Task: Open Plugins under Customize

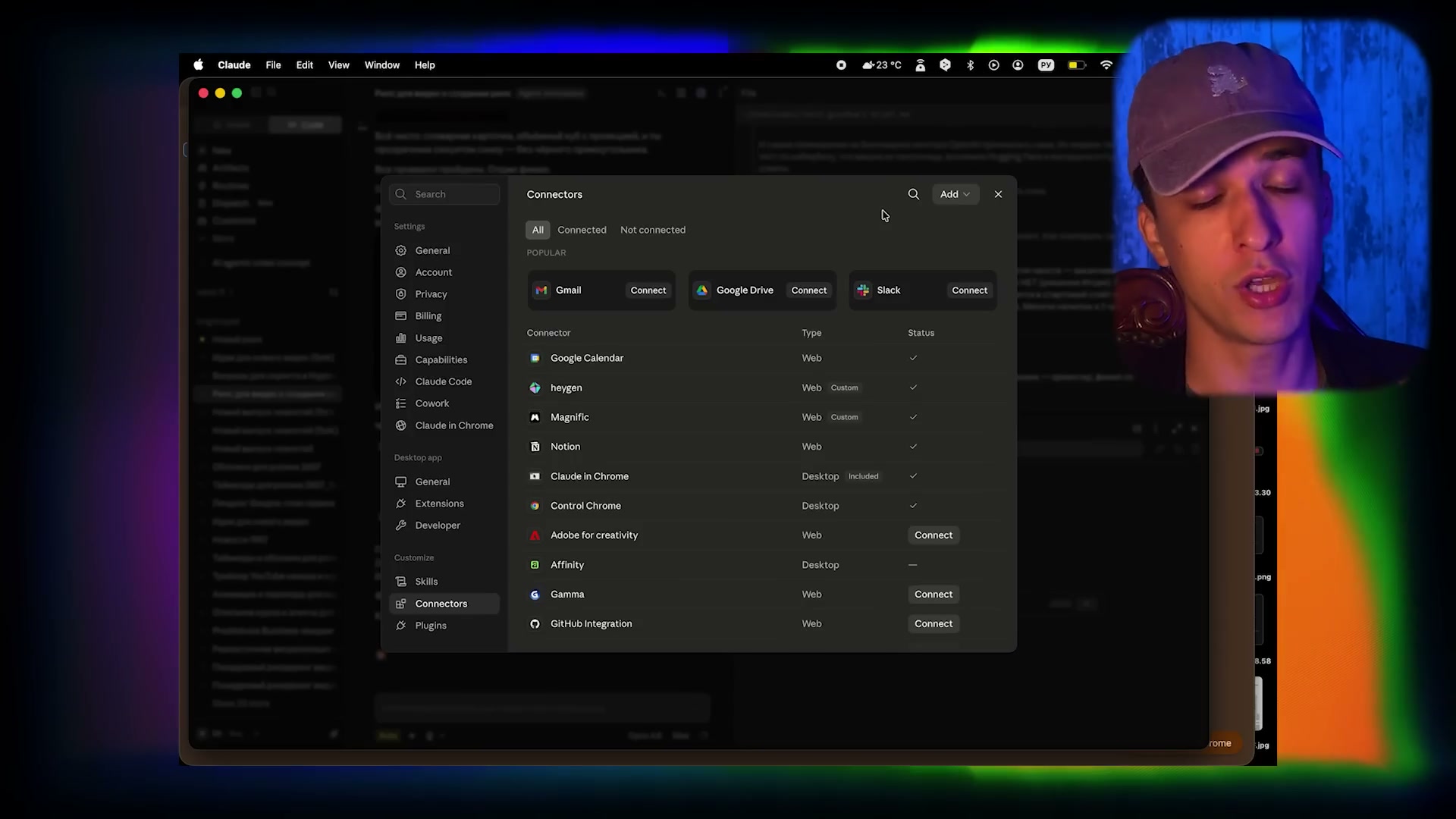Action: 444,626
